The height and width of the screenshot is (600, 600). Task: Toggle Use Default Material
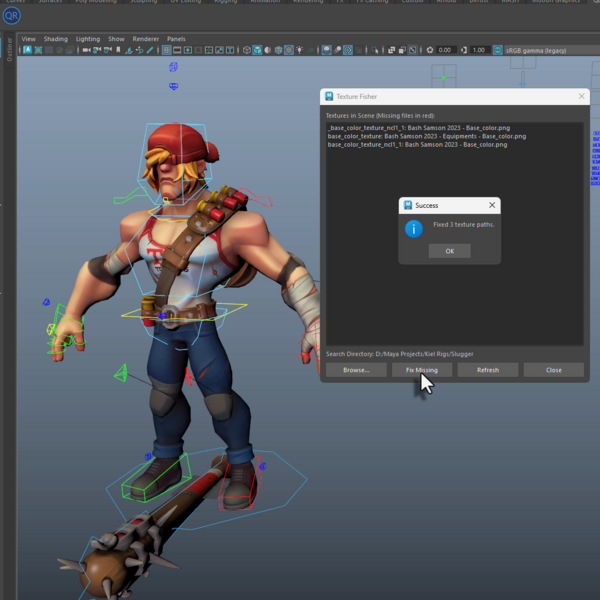pos(267,50)
